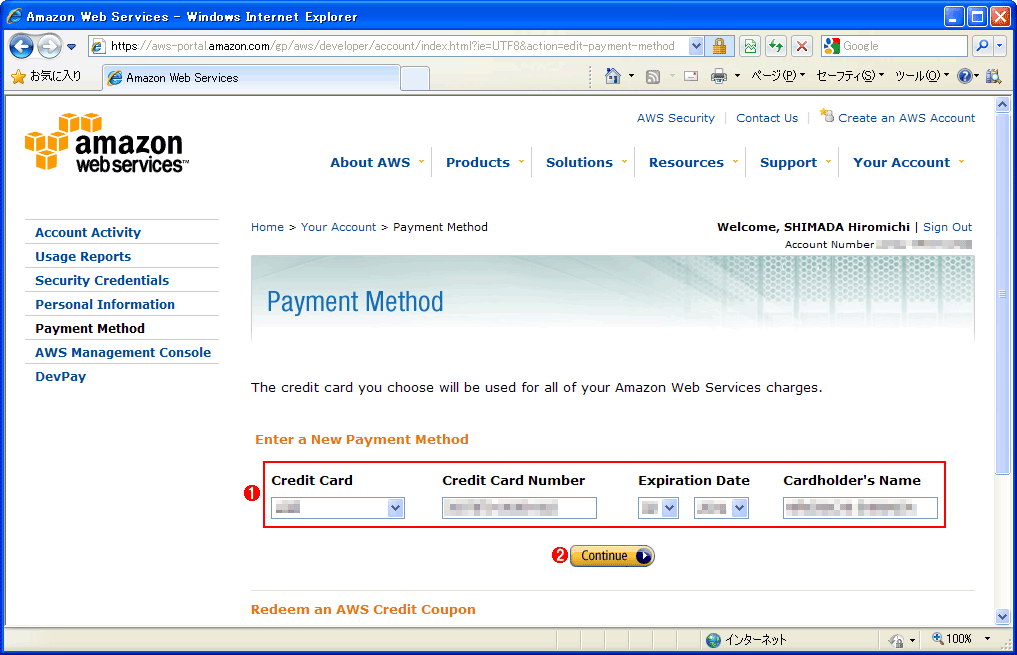Click the Home breadcrumb link

267,227
